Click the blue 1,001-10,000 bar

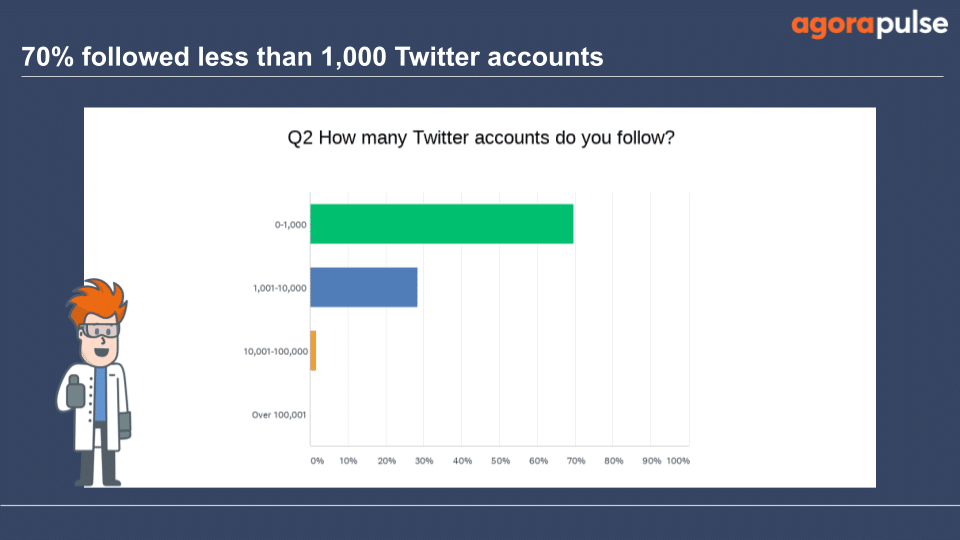pyautogui.click(x=364, y=287)
